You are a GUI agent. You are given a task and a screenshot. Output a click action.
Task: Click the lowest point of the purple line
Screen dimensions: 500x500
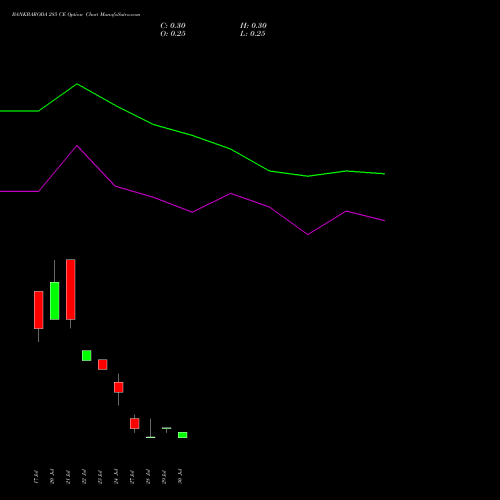(x=308, y=235)
